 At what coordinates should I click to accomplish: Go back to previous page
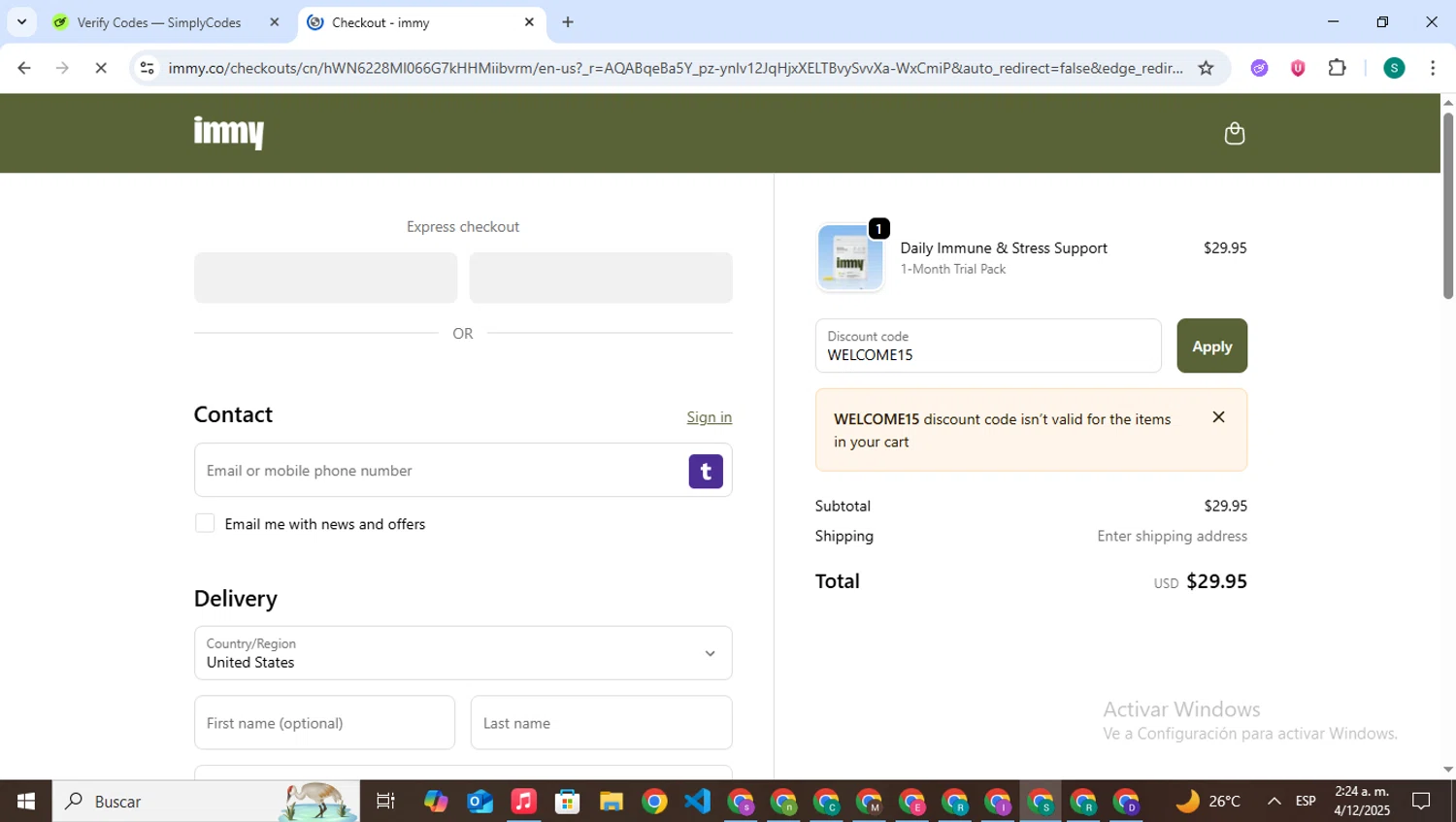24,68
